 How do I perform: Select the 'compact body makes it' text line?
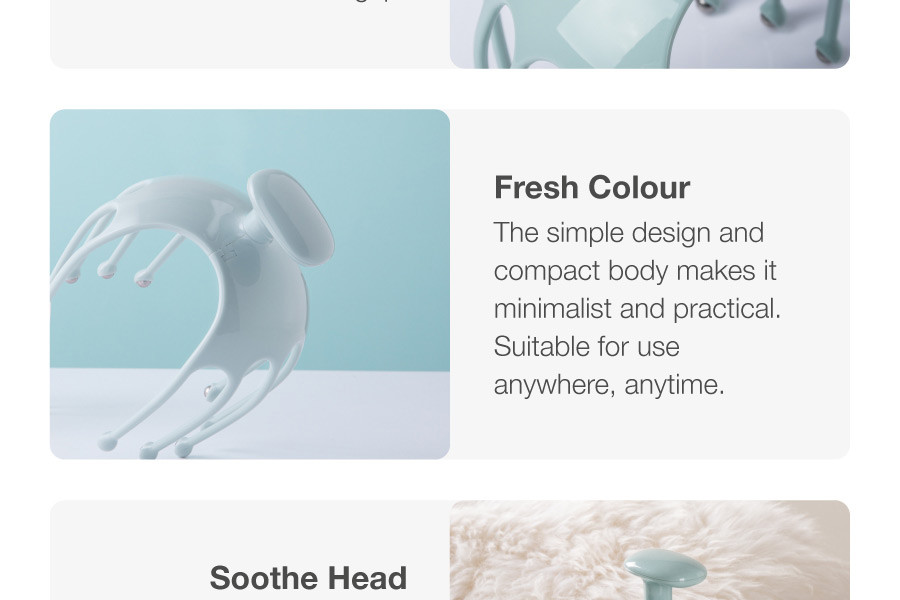[635, 270]
